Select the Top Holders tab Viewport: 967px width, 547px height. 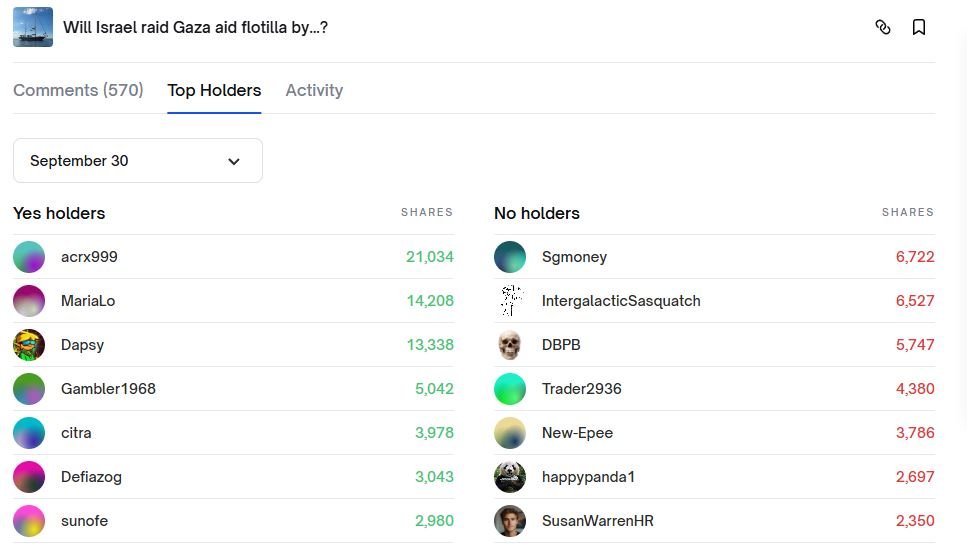tap(214, 90)
